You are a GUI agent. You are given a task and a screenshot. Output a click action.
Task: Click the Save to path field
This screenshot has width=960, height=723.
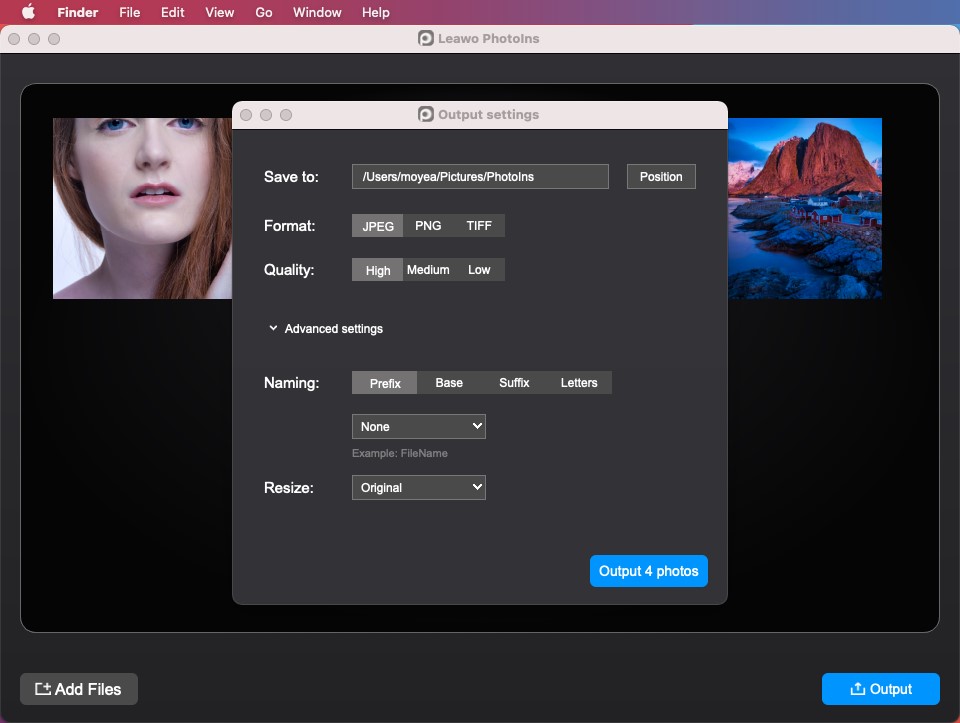point(480,177)
